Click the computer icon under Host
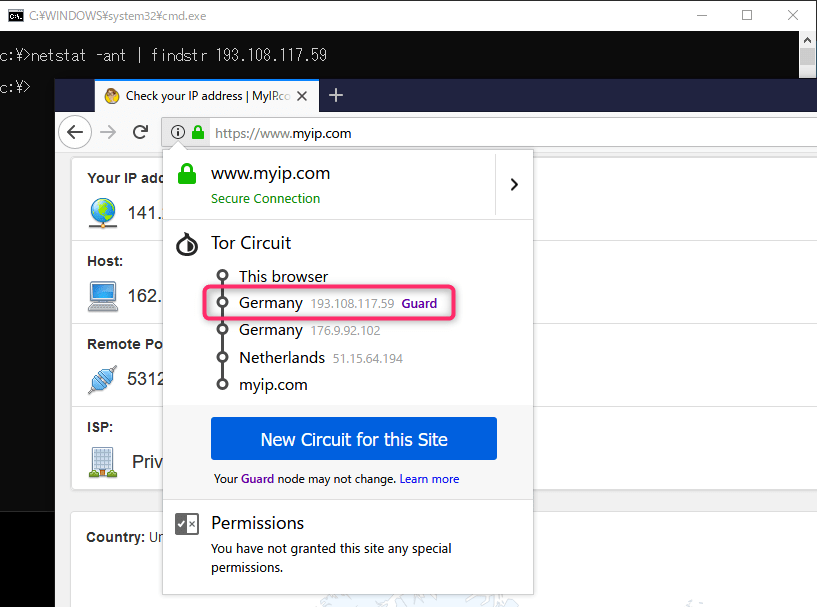817x607 pixels. point(103,296)
